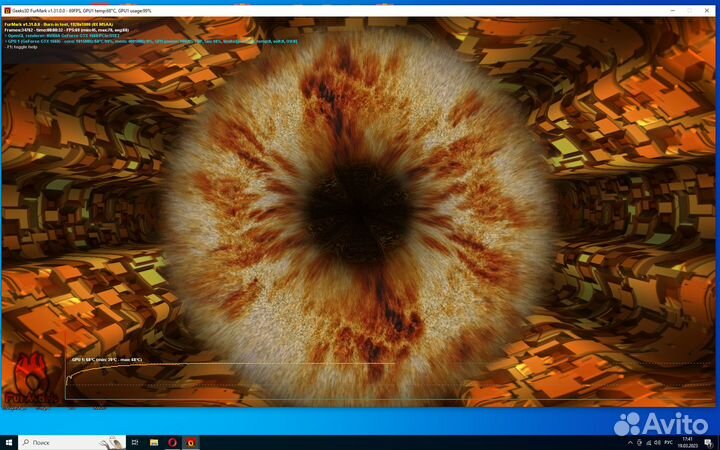
Task: Open Task View from the taskbar
Action: tap(134, 441)
